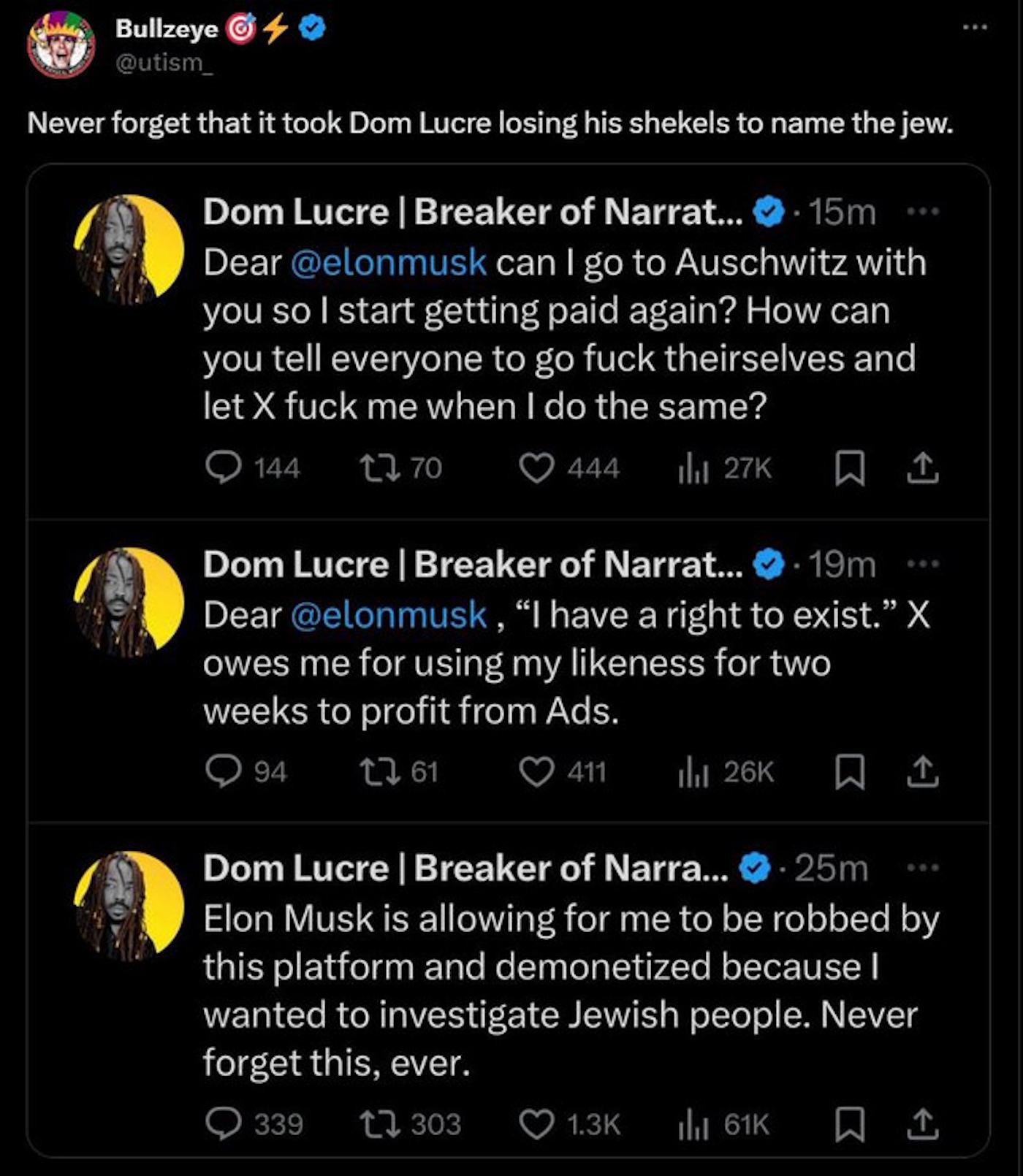Click the reply icon showing 144 replies

[x=223, y=467]
